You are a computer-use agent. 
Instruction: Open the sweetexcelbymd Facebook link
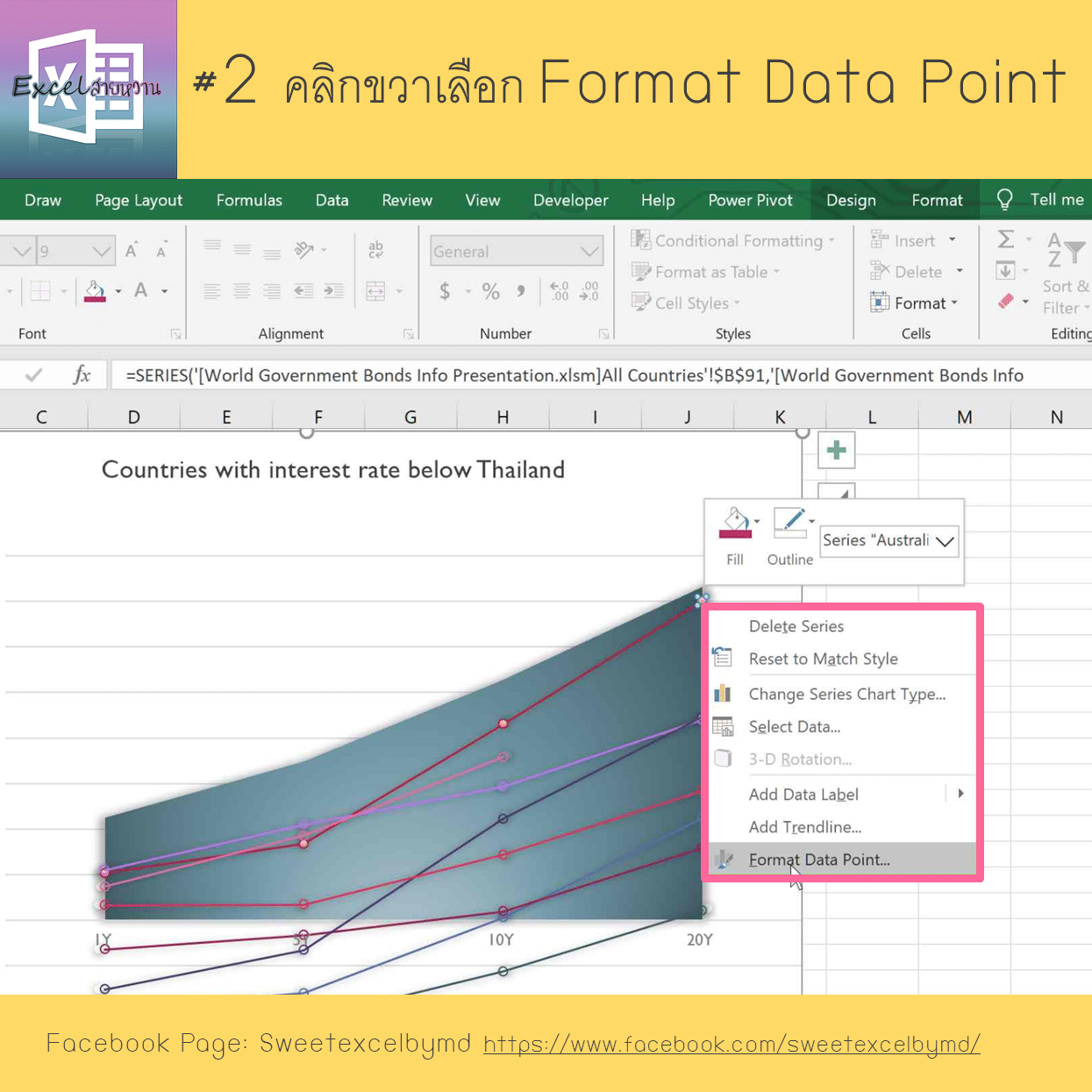click(x=732, y=1045)
